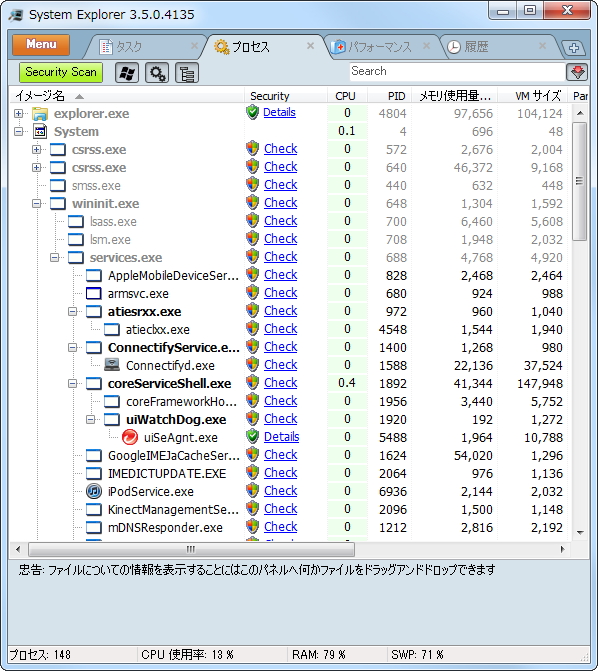
Task: Click the Windows system processes toolbar icon
Action: click(x=127, y=73)
